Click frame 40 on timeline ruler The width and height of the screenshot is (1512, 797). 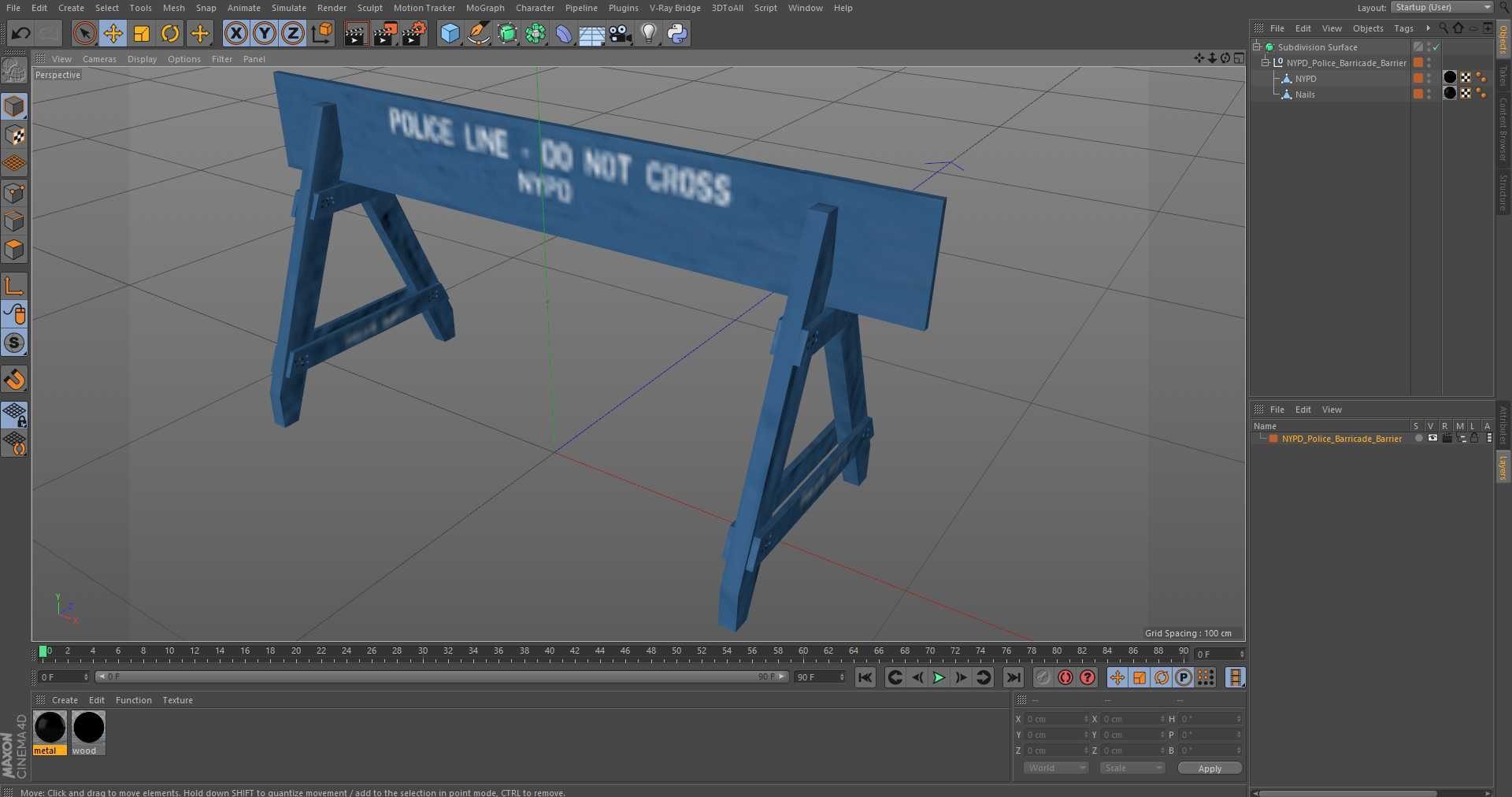click(x=550, y=651)
